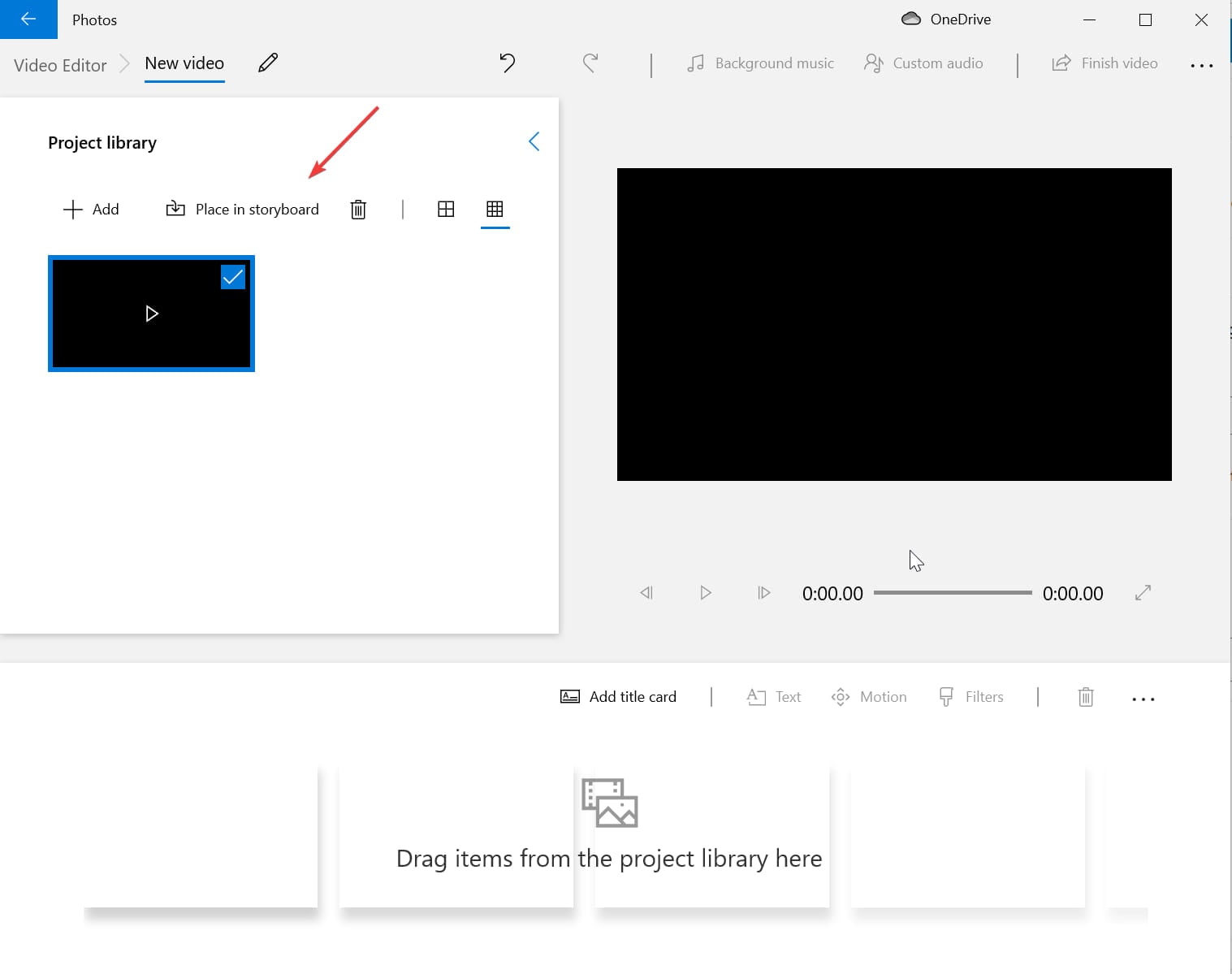This screenshot has height=974, width=1232.
Task: Delete selected storyboard clip with trash icon
Action: 1086,697
